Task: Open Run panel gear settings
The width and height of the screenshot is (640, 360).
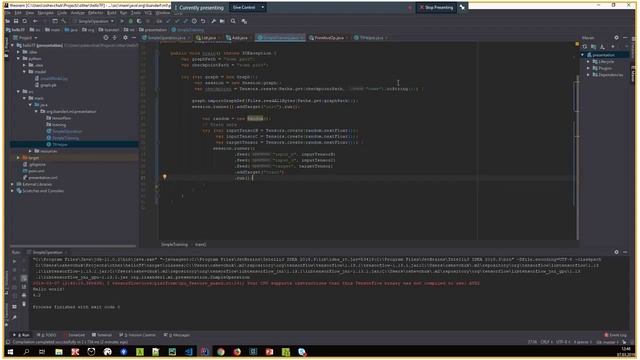Action: [x=616, y=252]
